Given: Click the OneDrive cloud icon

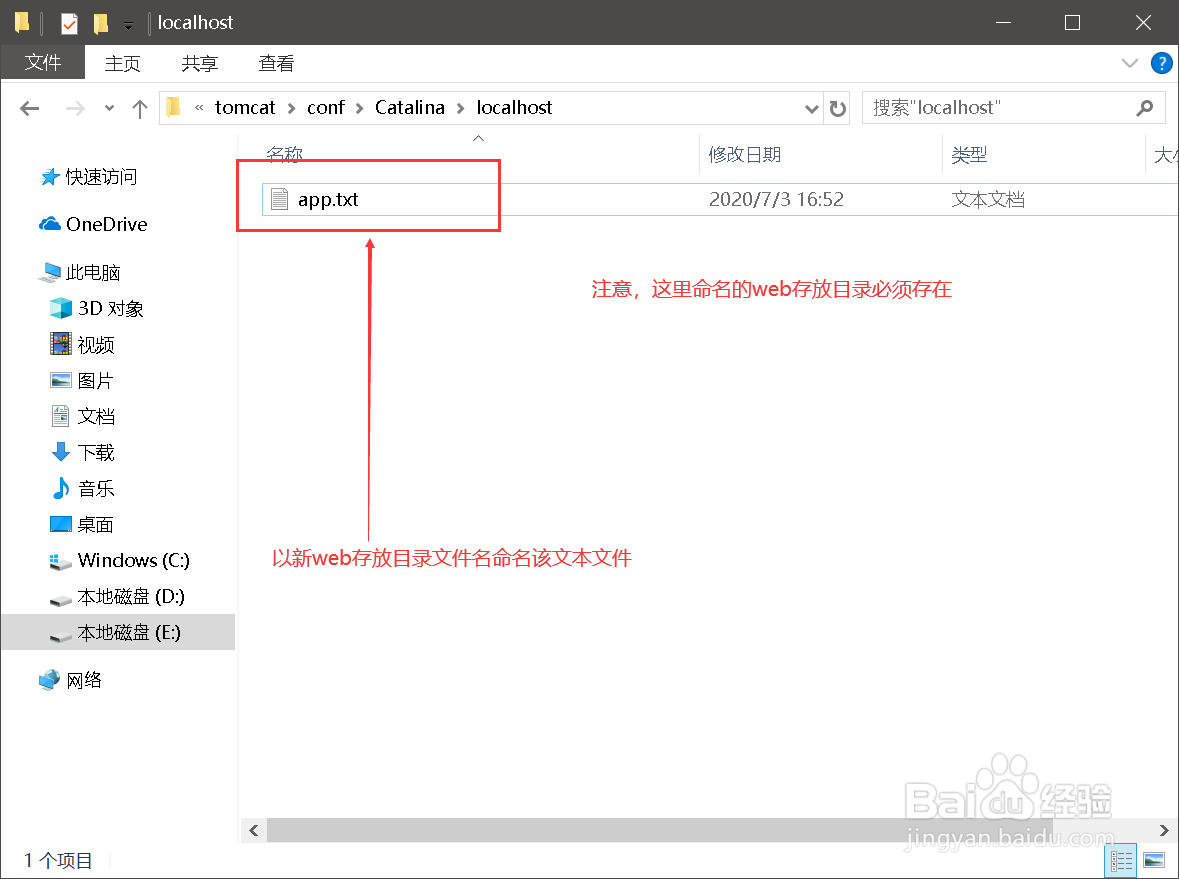Looking at the screenshot, I should 50,224.
